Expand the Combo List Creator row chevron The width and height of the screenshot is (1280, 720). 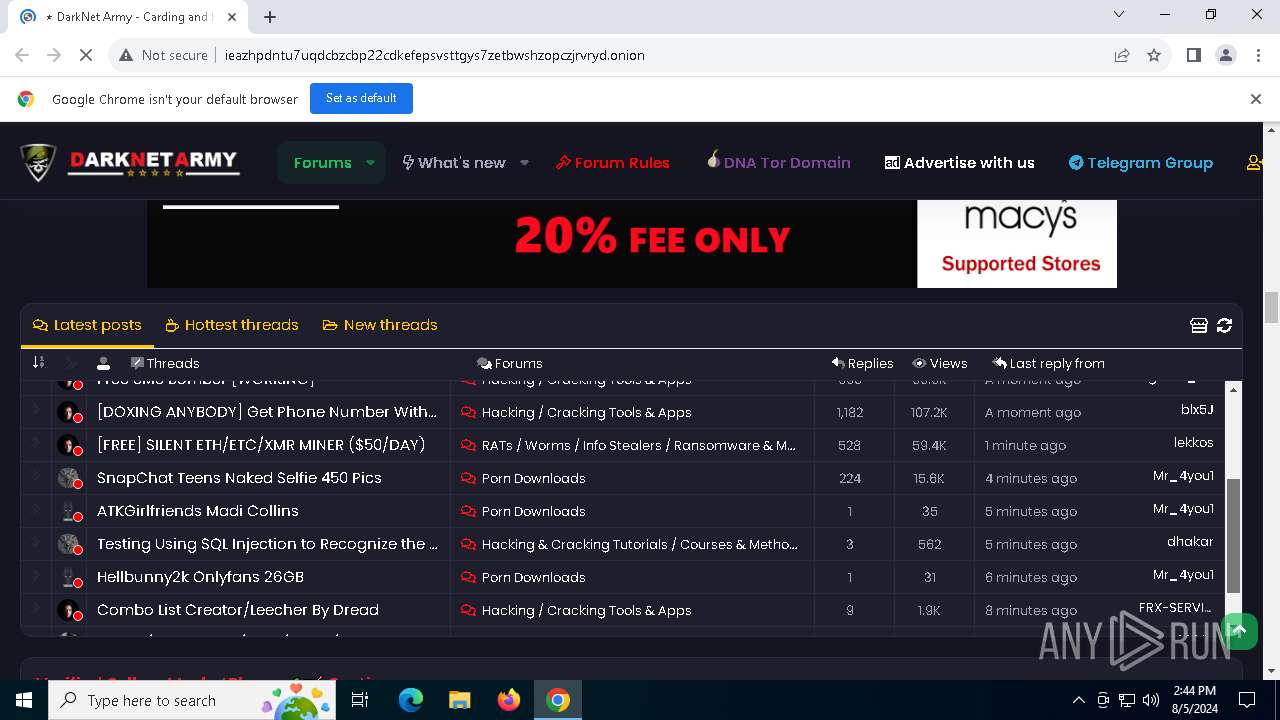coord(36,608)
